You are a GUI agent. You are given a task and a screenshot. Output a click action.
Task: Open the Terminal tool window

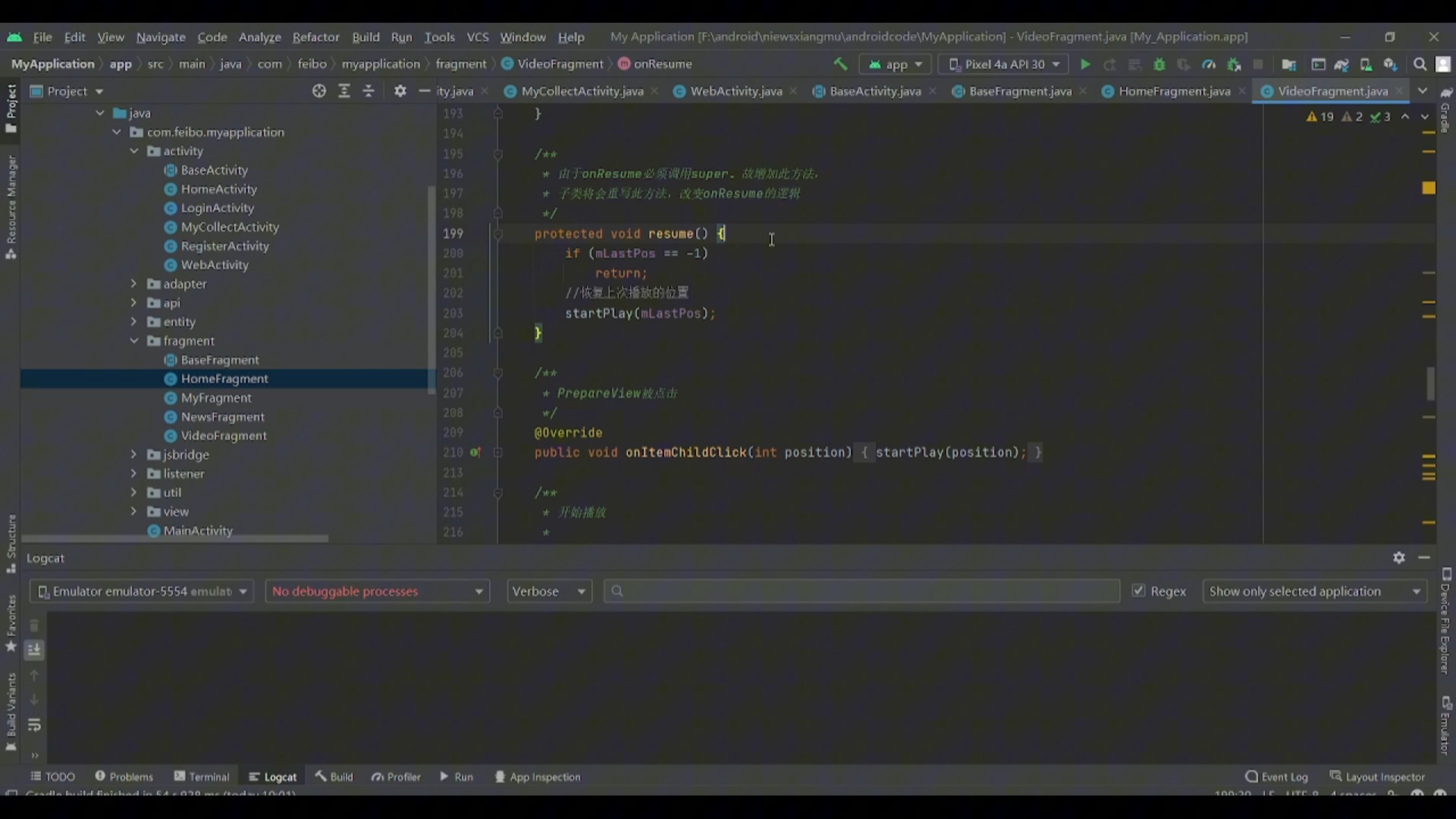click(x=201, y=777)
